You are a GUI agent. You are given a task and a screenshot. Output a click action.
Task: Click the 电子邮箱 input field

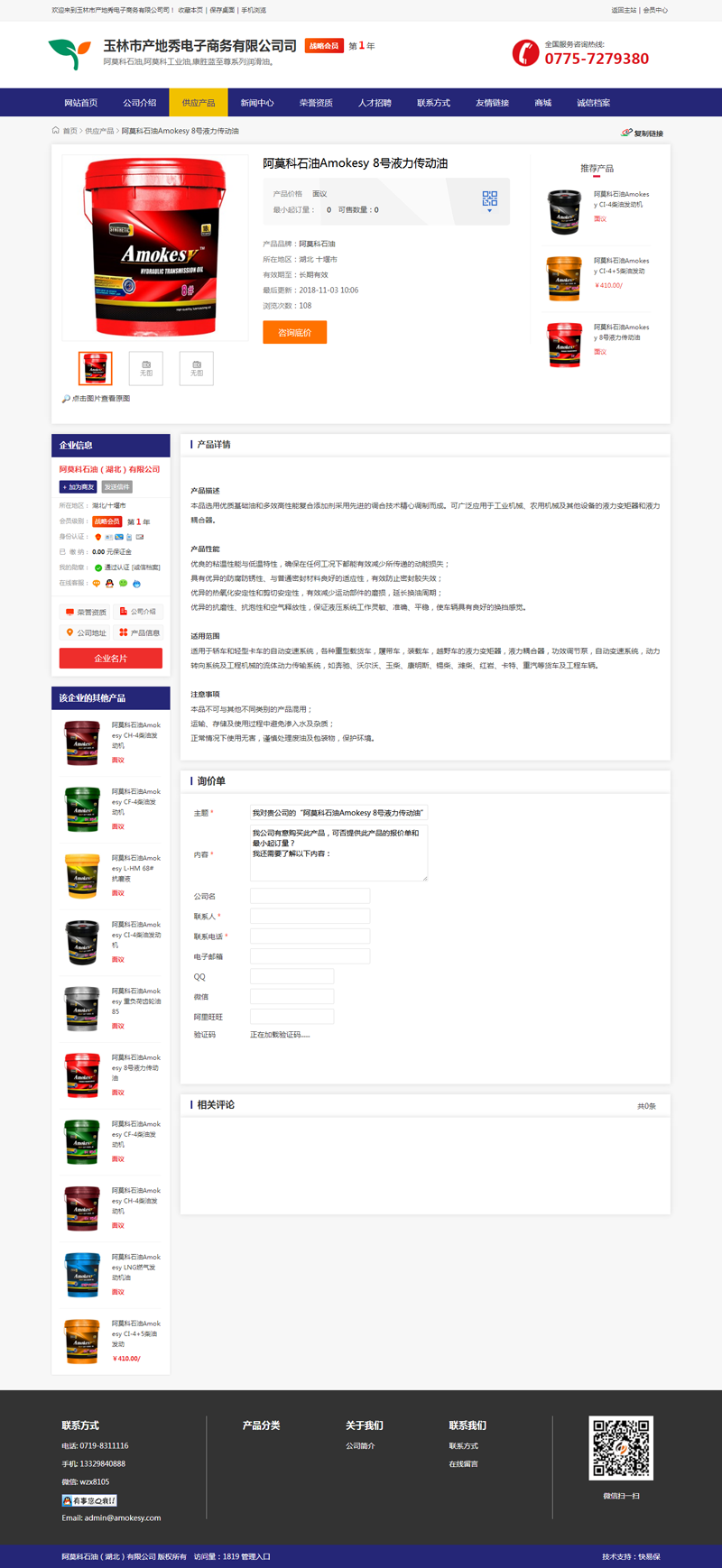click(310, 956)
